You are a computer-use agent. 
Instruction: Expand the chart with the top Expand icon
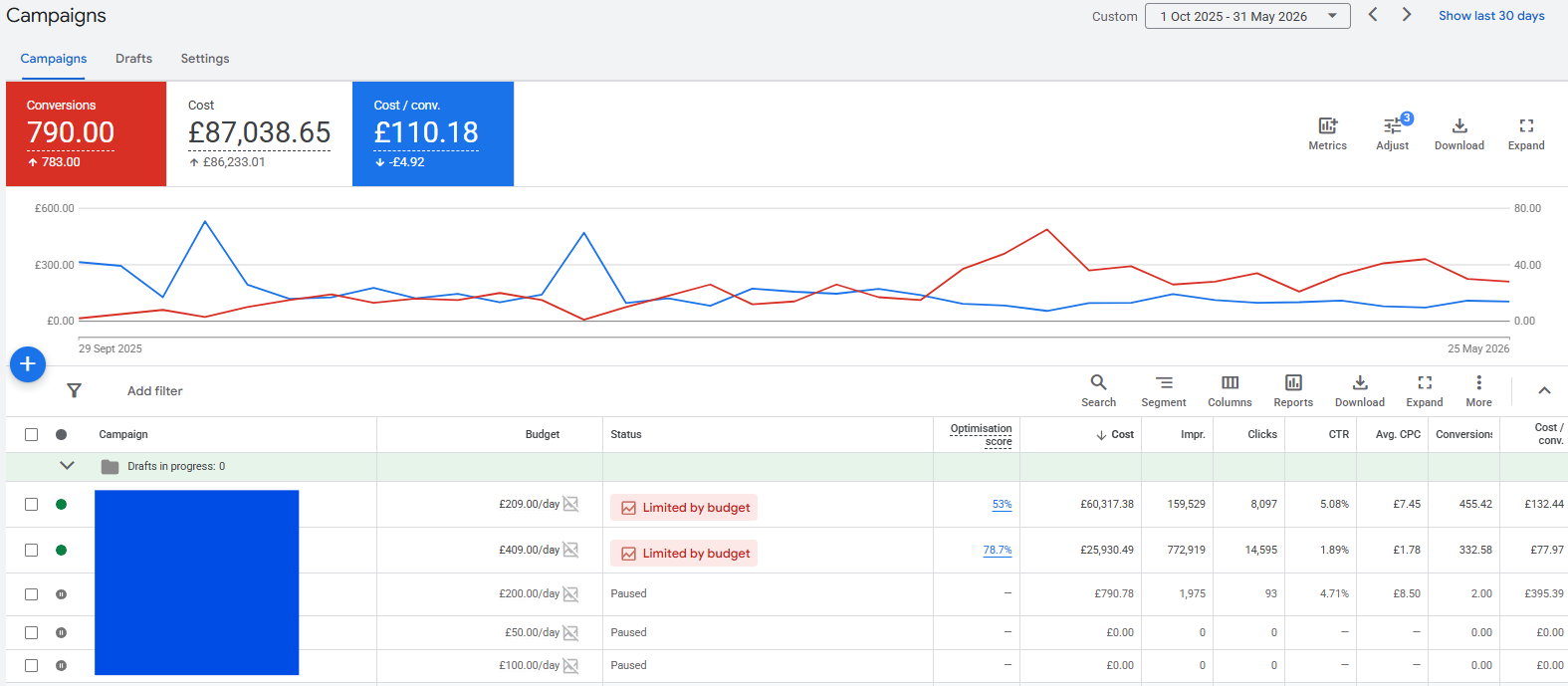point(1526,126)
